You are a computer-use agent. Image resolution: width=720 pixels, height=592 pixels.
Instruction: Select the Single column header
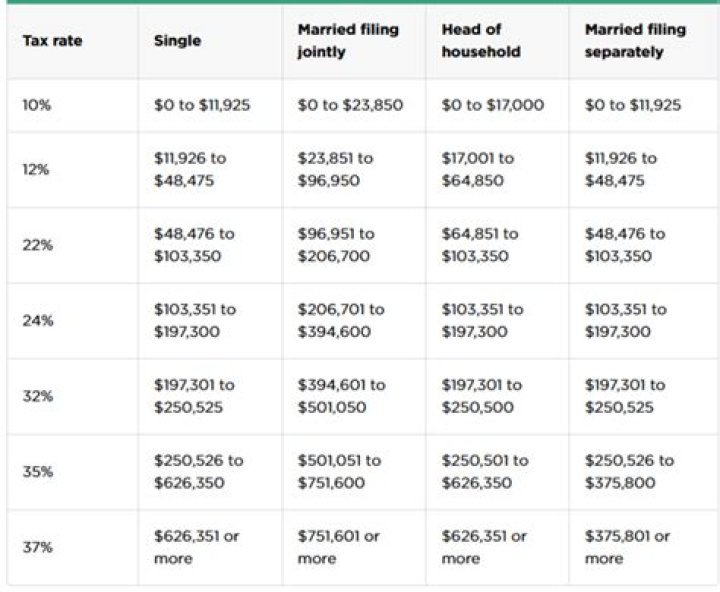(177, 41)
